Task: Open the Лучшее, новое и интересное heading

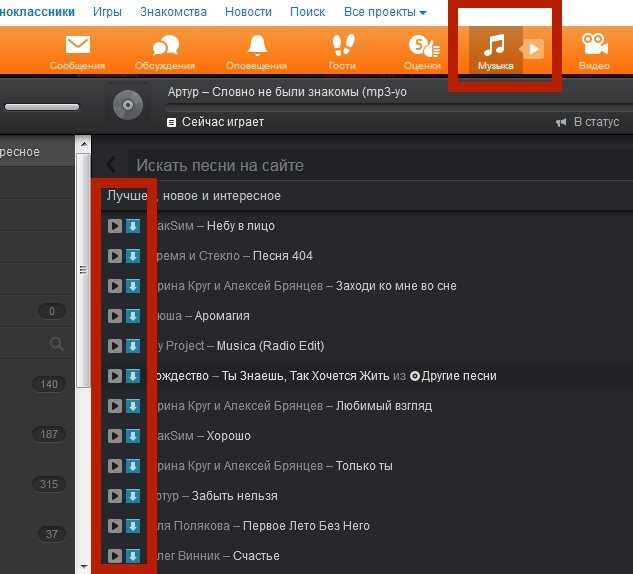Action: pos(194,196)
